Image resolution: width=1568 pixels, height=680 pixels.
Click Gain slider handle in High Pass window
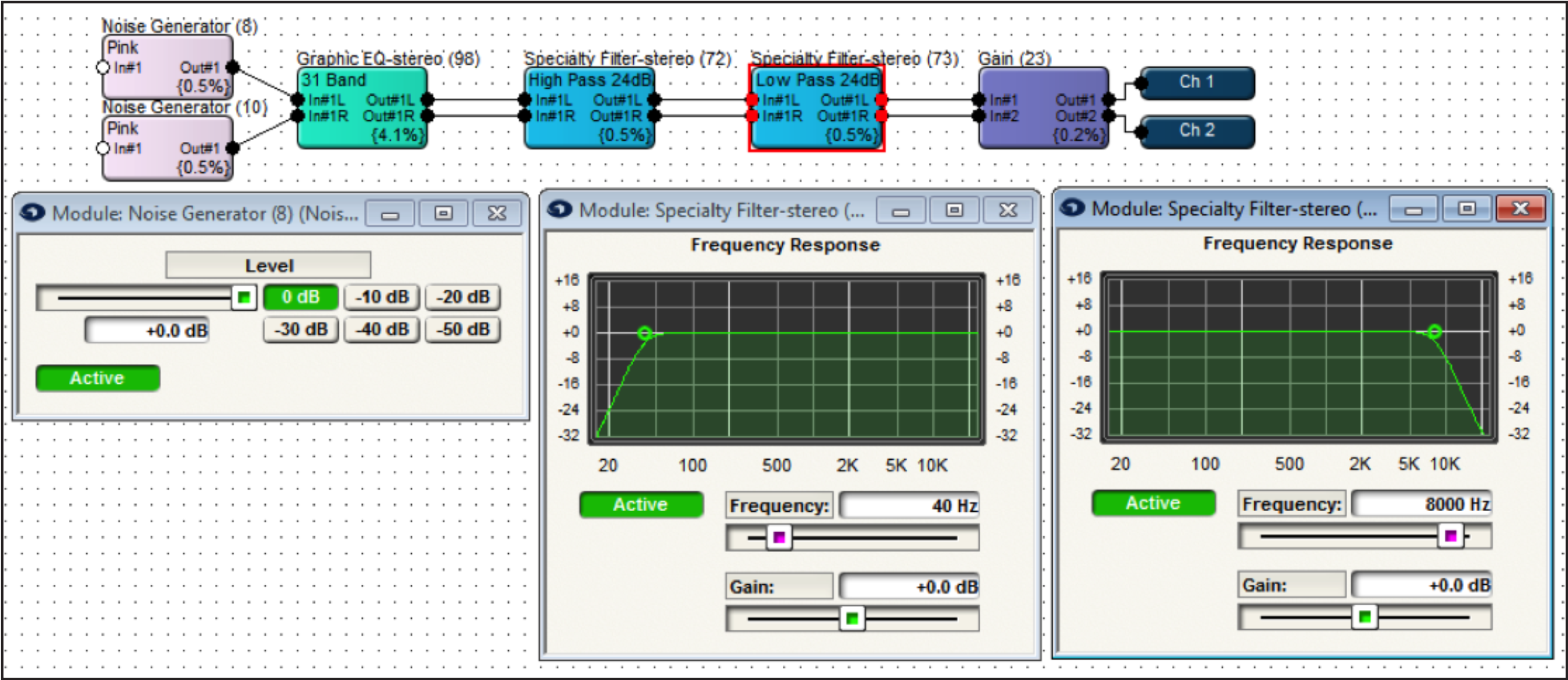point(852,619)
